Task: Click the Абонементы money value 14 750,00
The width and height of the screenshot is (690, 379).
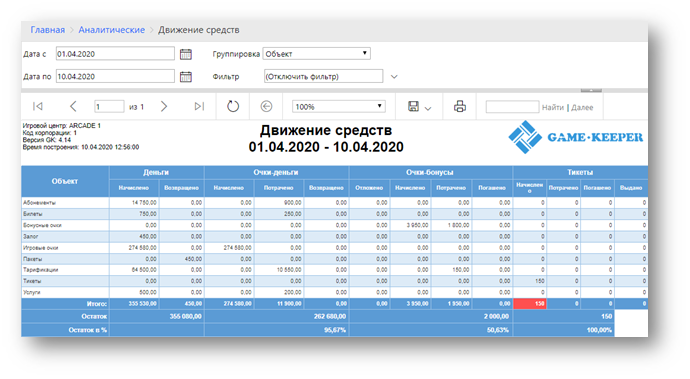Action: pos(144,203)
